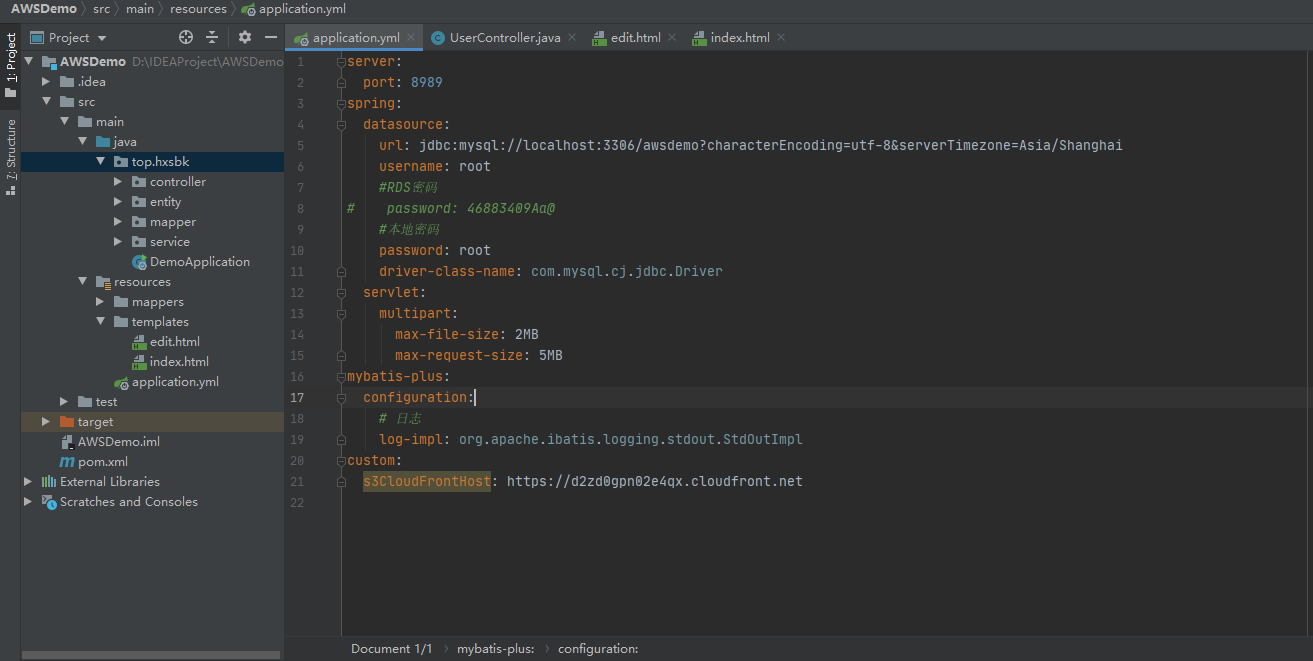Click mybatis-plus: in the bottom breadcrumb
1313x661 pixels.
point(496,649)
